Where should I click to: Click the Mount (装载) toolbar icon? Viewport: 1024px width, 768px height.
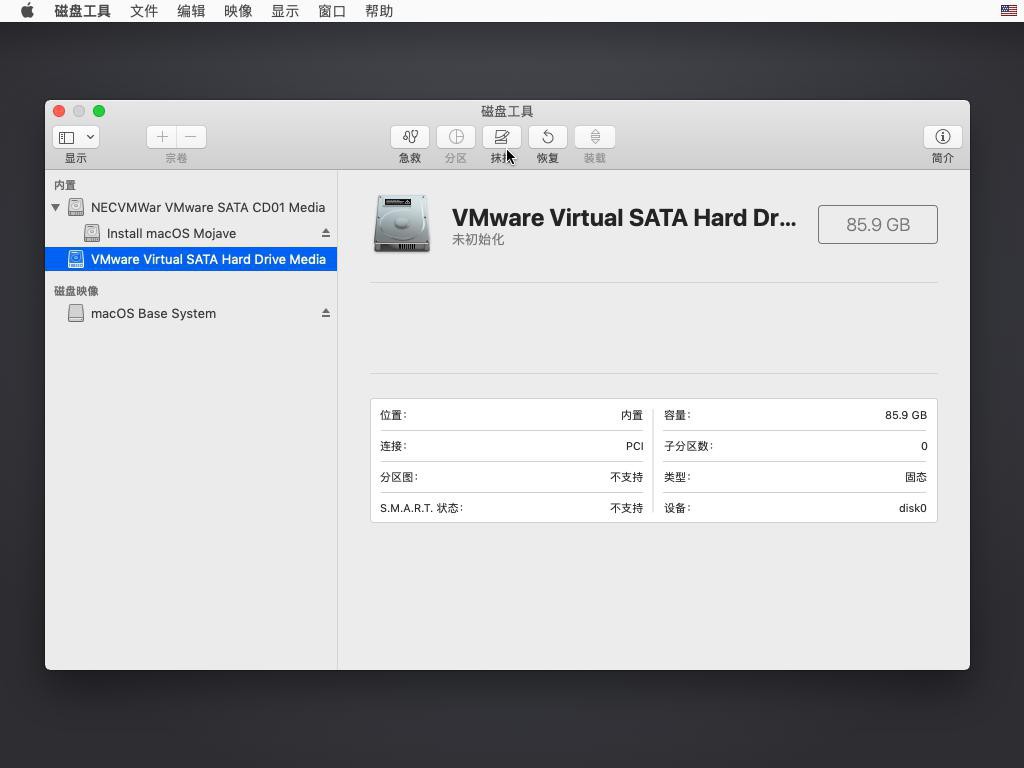[x=594, y=137]
